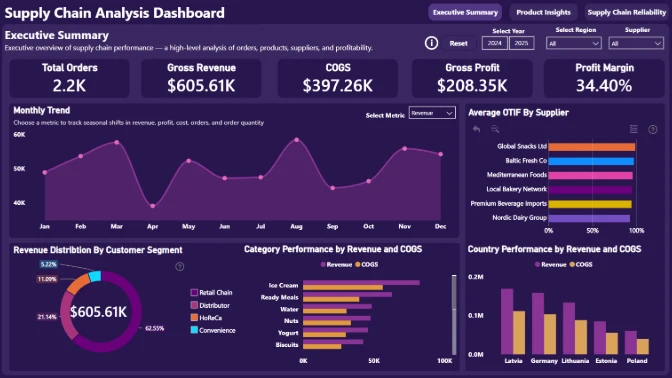Click Revenue legend in Country Performance chart
The width and height of the screenshot is (672, 378).
551,264
